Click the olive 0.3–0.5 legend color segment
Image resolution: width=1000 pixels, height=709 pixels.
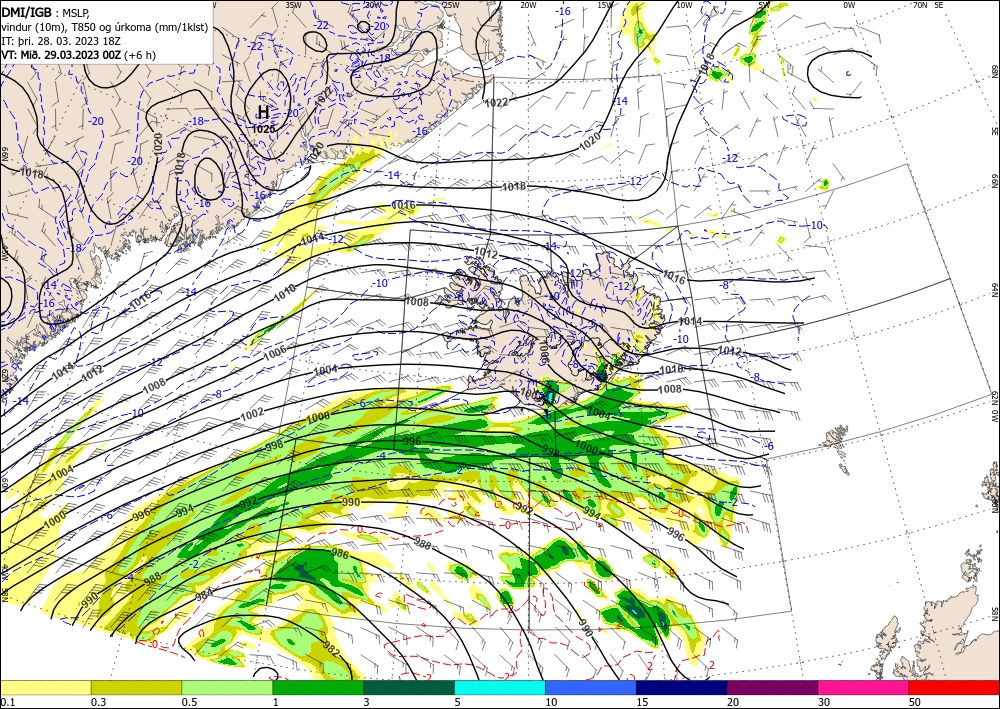pyautogui.click(x=136, y=687)
